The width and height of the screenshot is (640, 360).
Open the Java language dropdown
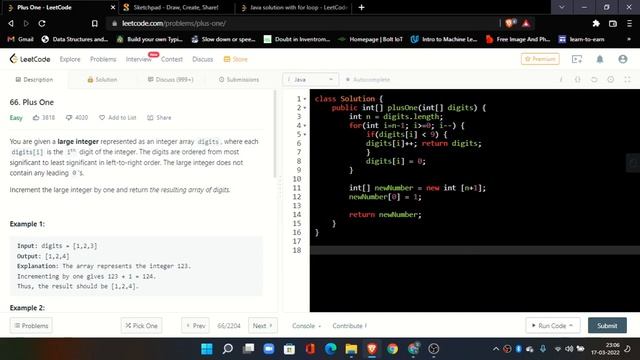point(310,80)
